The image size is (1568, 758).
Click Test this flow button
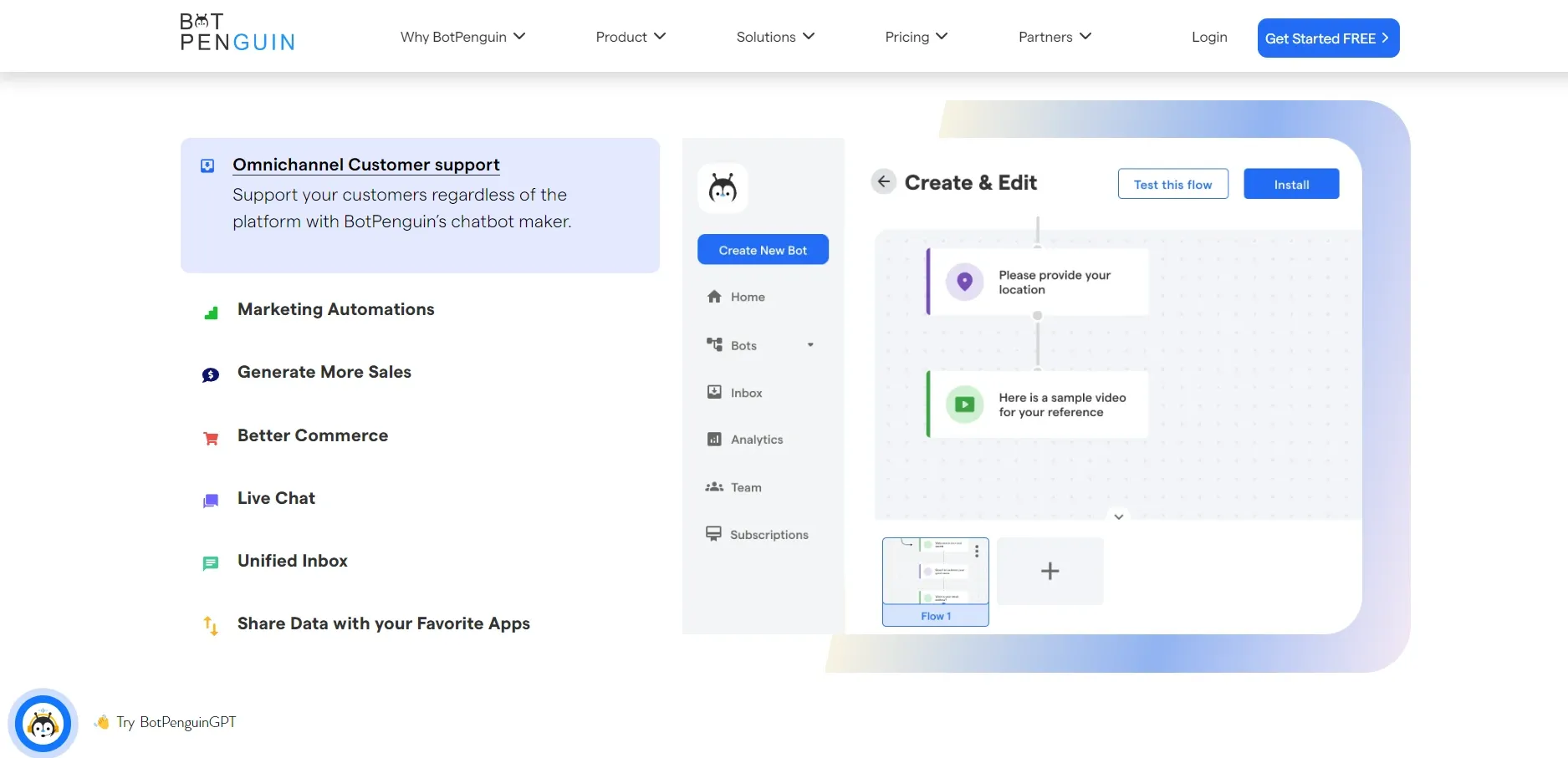tap(1172, 184)
